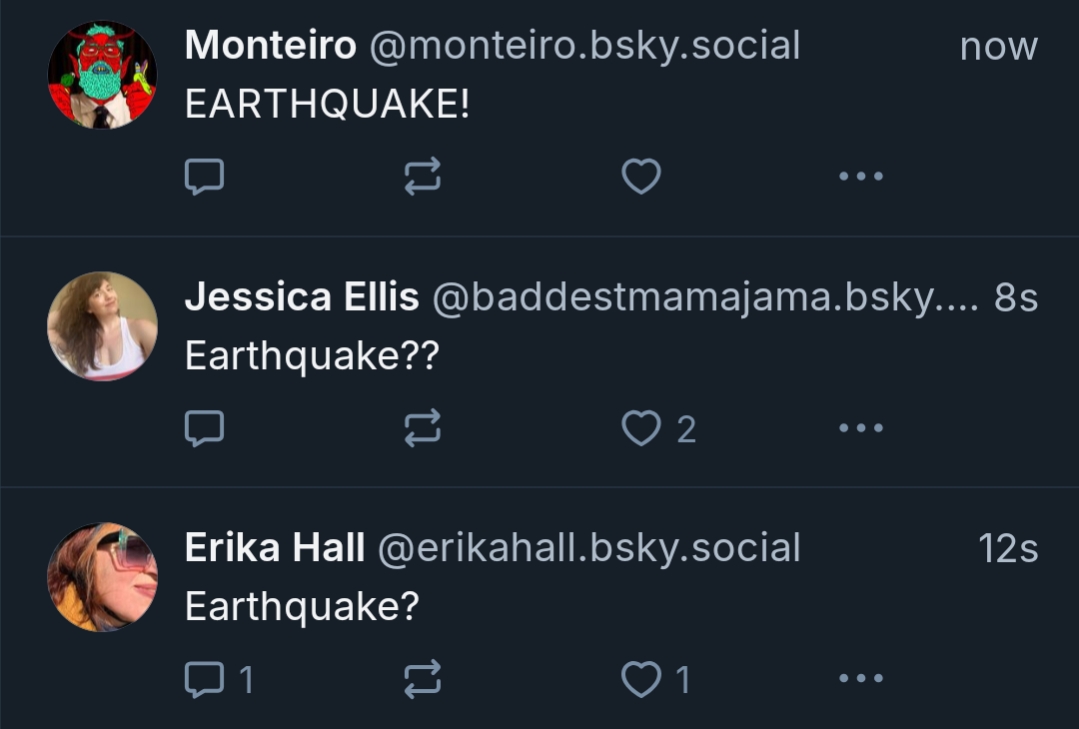Tap Erika Hall's profile avatar
This screenshot has height=729, width=1079.
(102, 577)
